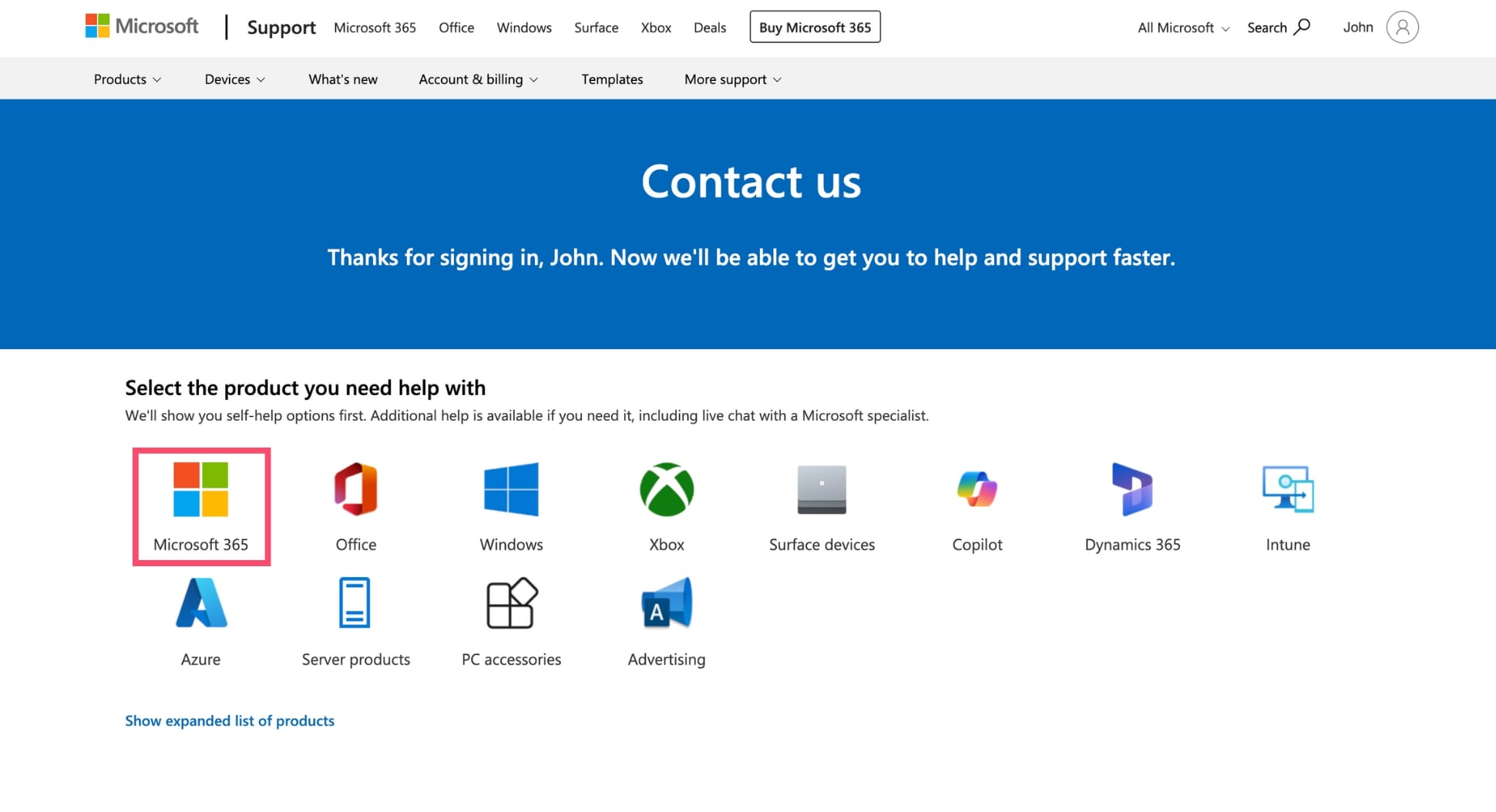Open Search with the magnifier icon
Screen dimensions: 1496x812
(x=1279, y=27)
